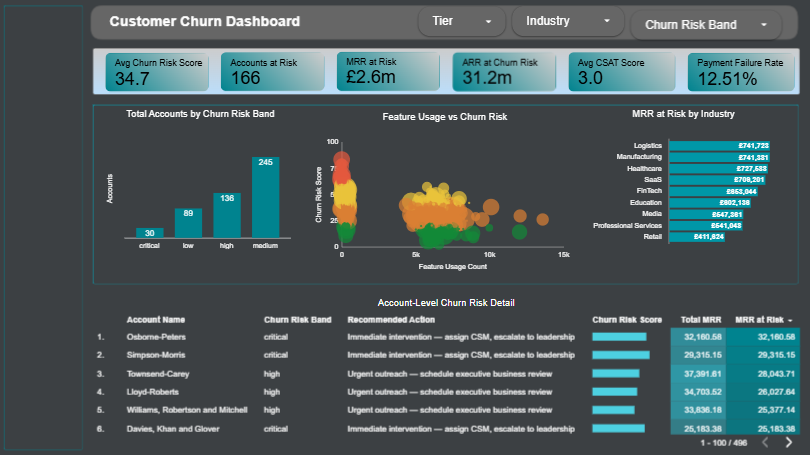Select the ARR at Churn Risk card

point(504,72)
